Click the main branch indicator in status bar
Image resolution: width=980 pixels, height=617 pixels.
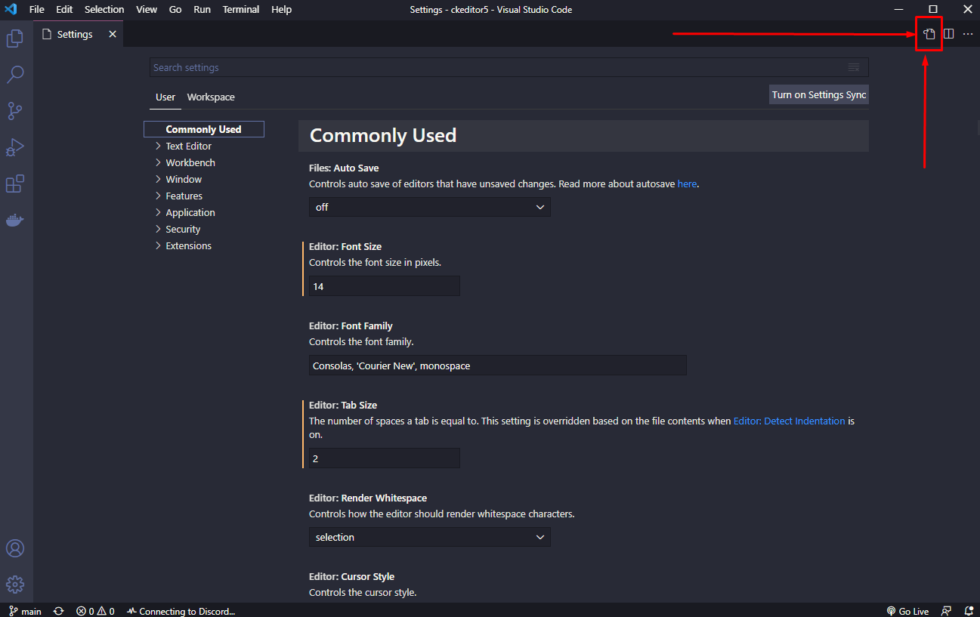(25, 611)
